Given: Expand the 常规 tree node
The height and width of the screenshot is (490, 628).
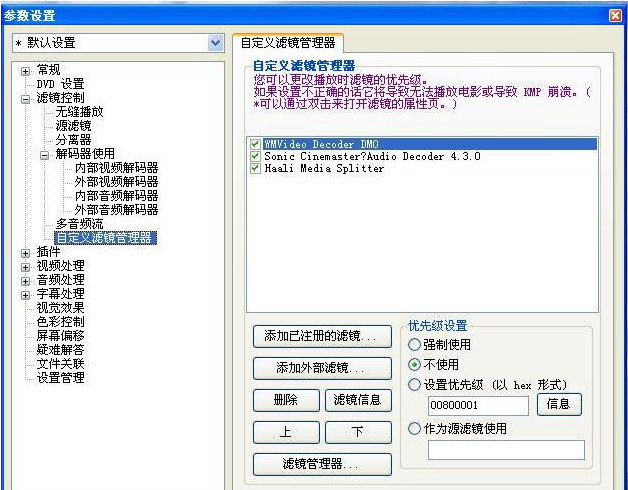Looking at the screenshot, I should pos(25,70).
